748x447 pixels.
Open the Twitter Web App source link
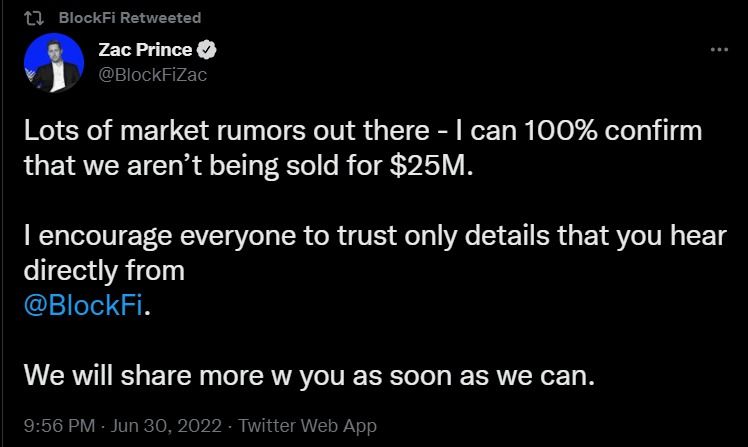point(308,426)
